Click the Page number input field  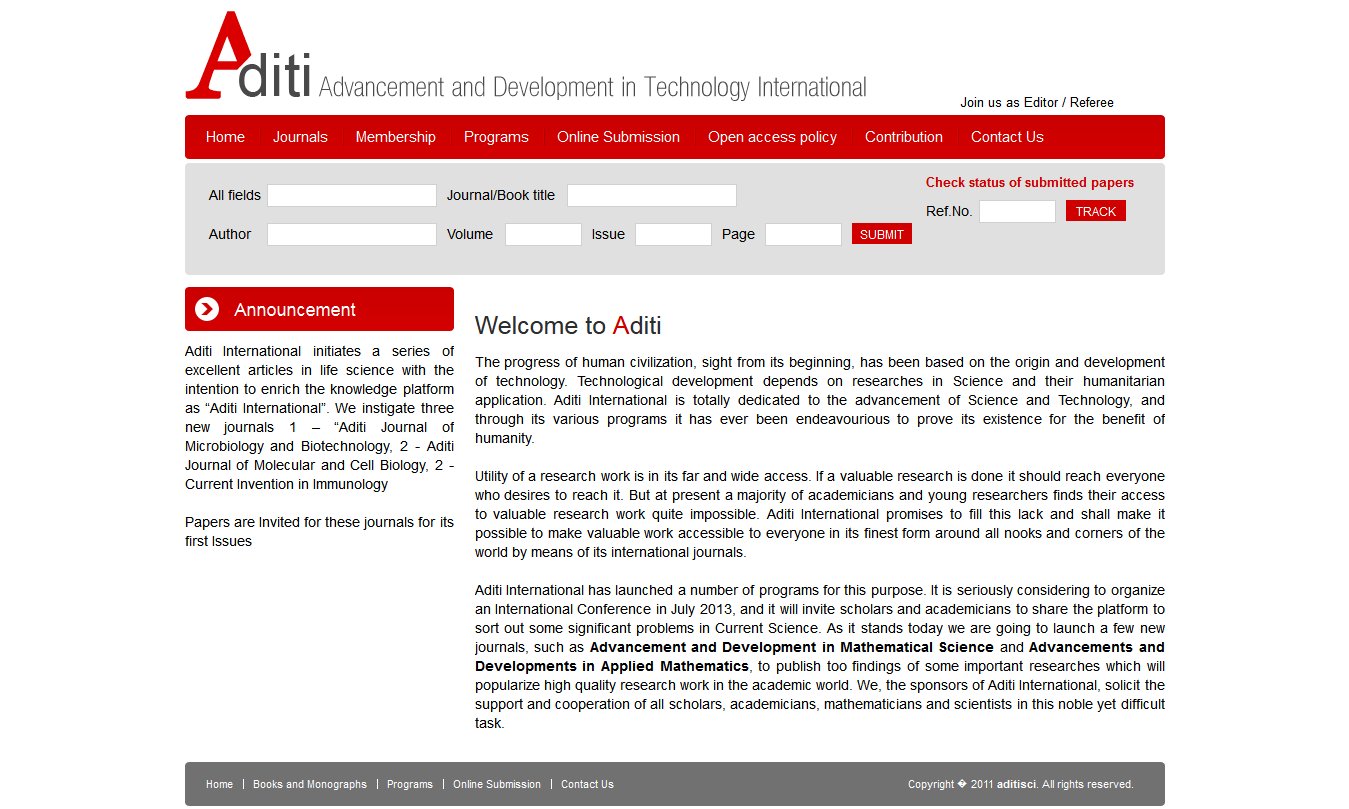coord(803,234)
